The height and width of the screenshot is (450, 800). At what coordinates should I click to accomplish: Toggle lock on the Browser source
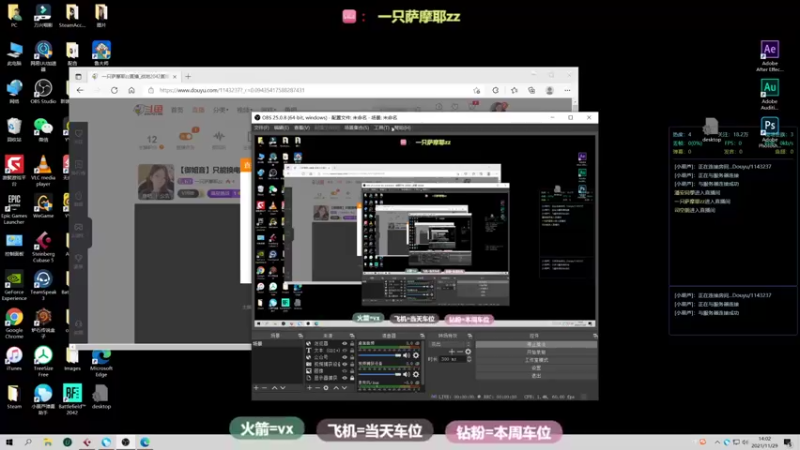point(352,343)
